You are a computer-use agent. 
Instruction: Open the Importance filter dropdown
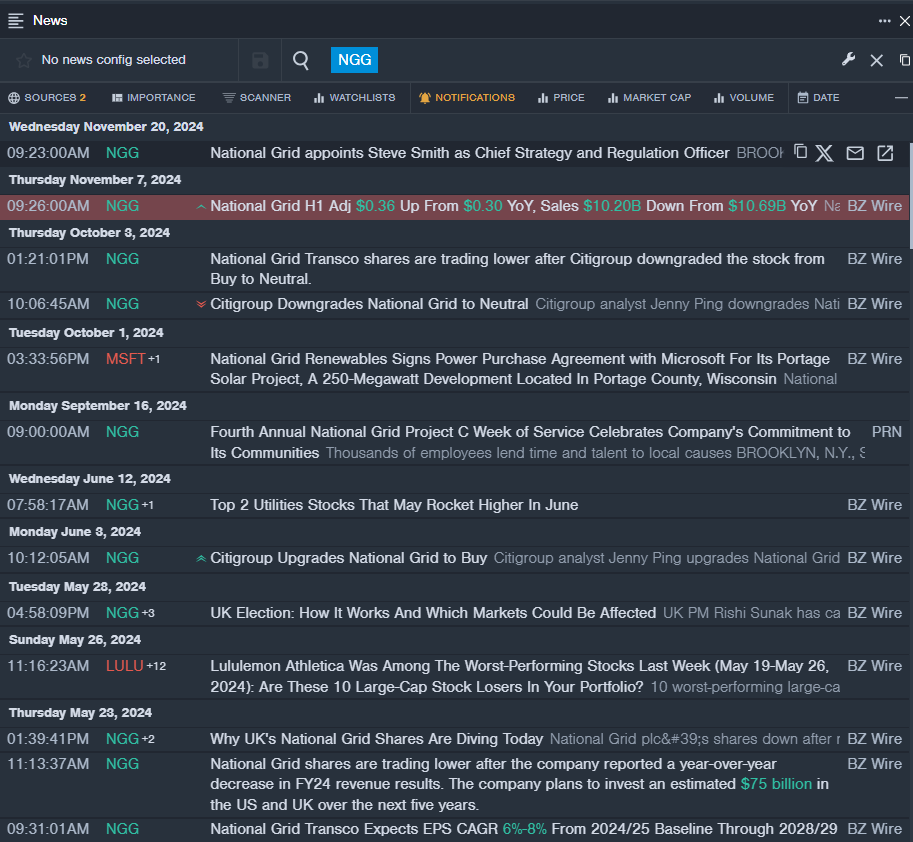(x=154, y=98)
